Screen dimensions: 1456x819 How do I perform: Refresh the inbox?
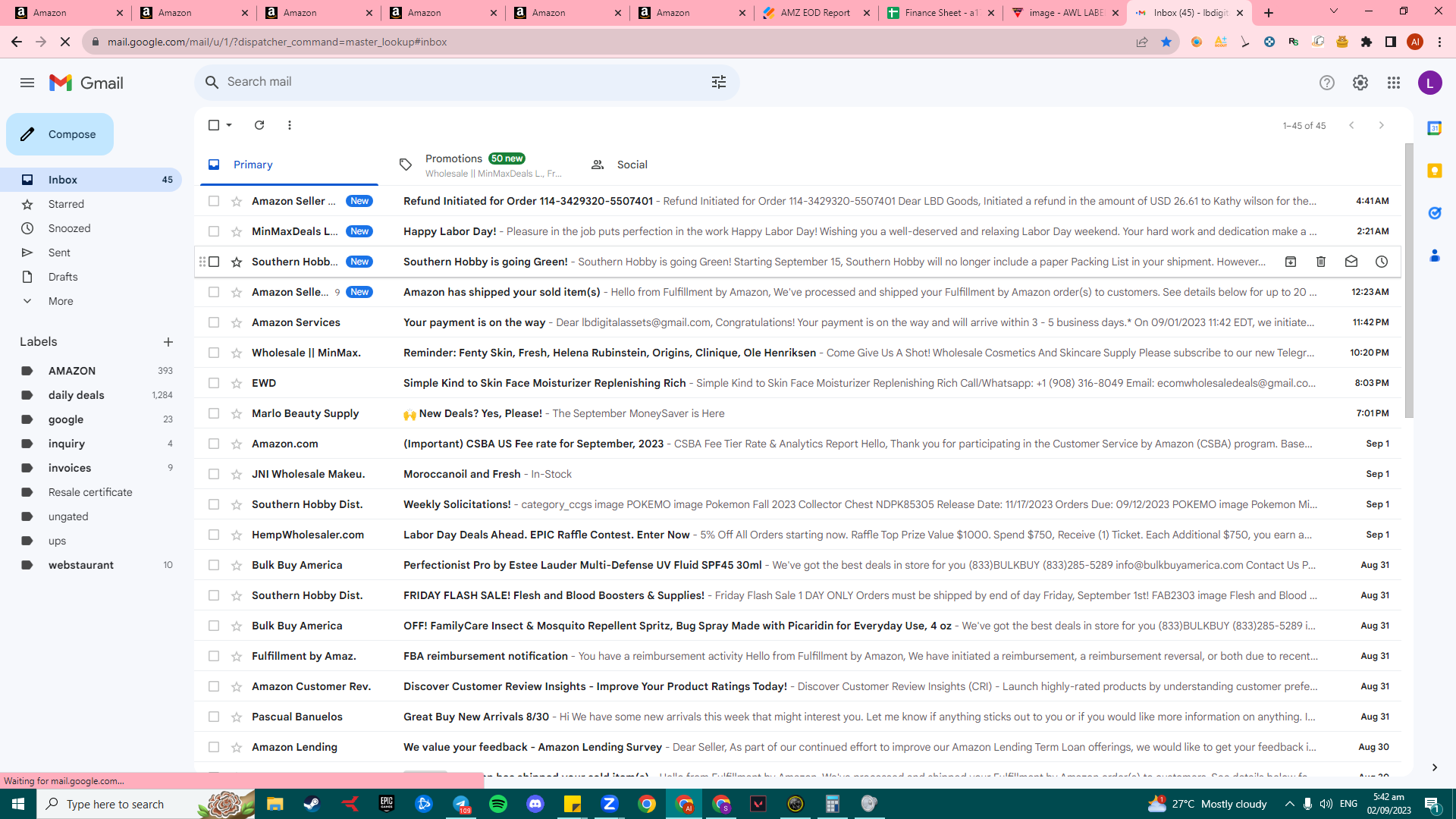[259, 125]
